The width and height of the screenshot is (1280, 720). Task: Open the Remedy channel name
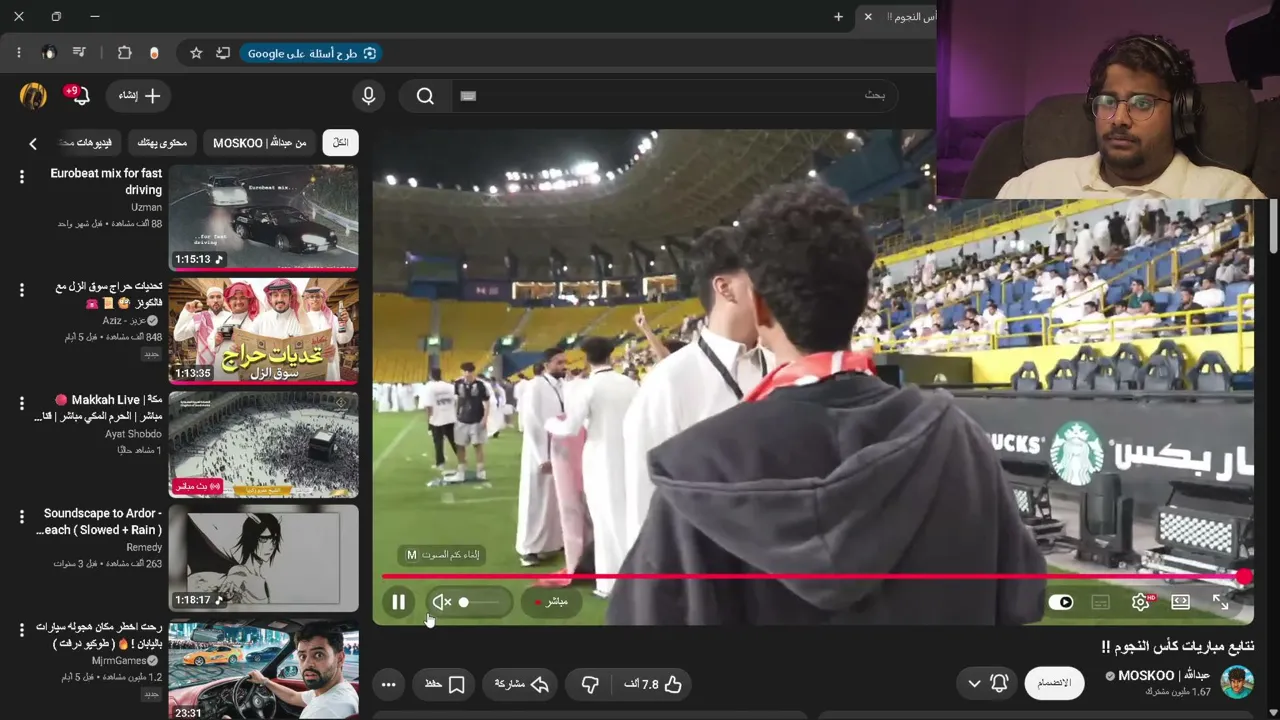145,547
